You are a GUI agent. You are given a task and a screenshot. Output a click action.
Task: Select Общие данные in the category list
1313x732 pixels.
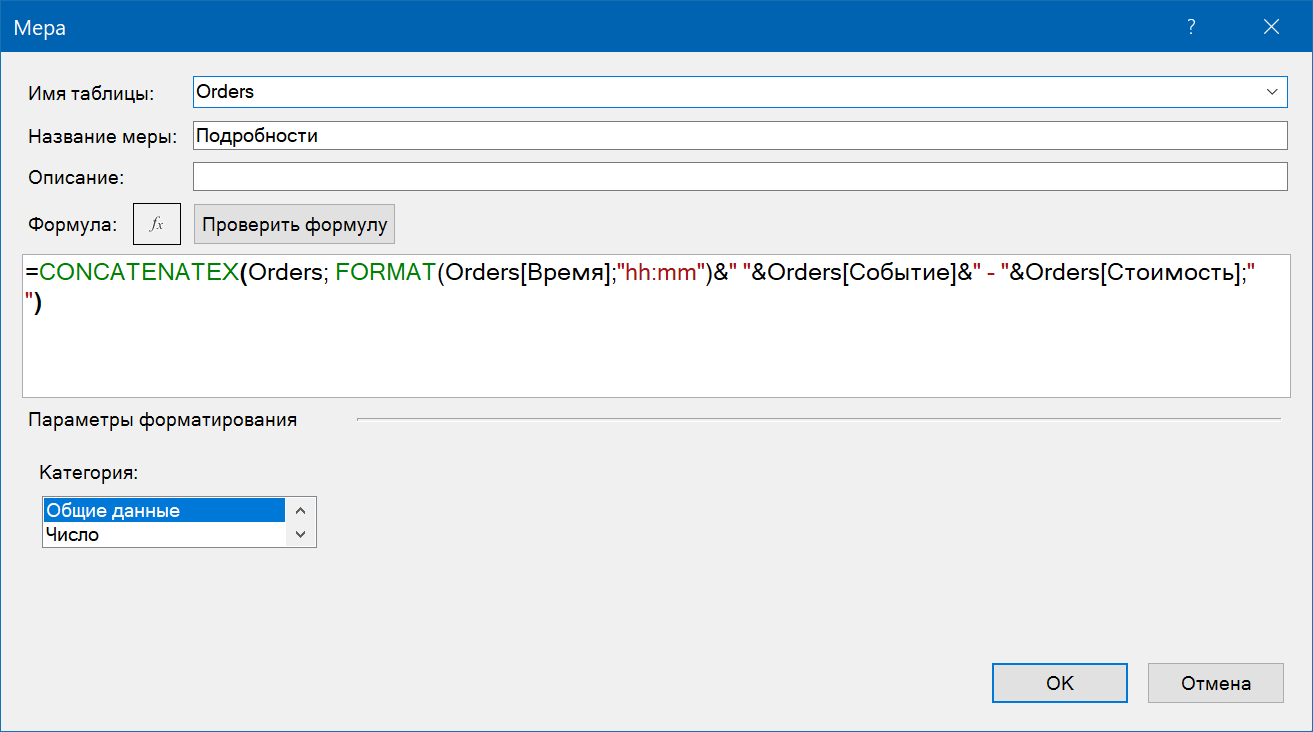pos(164,510)
